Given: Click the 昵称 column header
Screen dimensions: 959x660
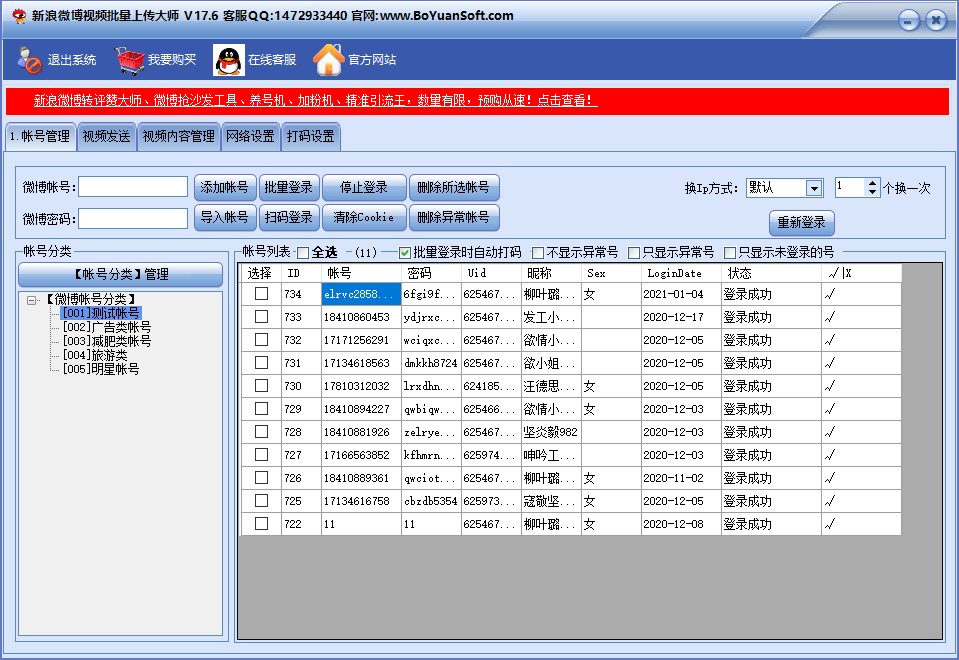Looking at the screenshot, I should click(550, 273).
